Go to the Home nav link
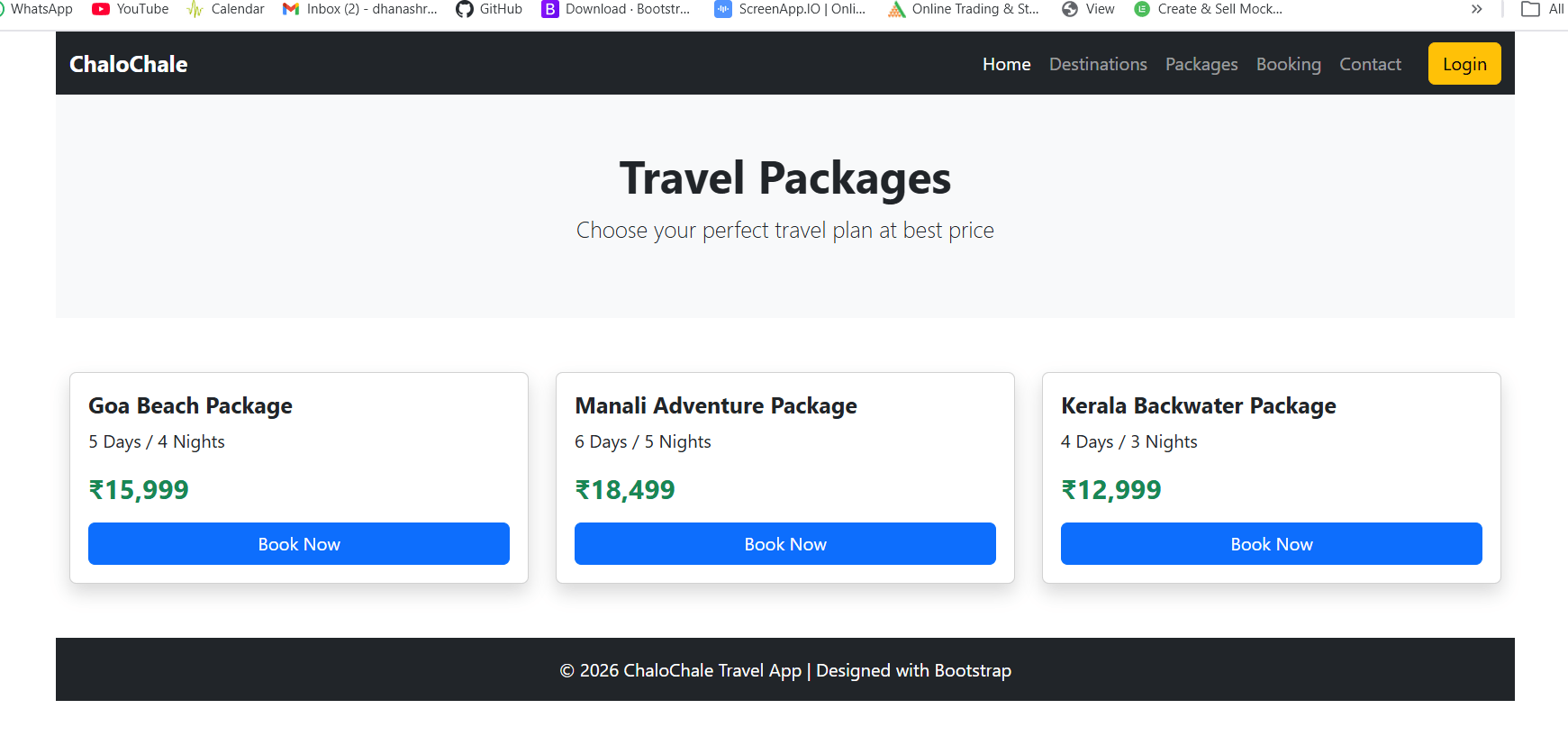 (x=1007, y=64)
